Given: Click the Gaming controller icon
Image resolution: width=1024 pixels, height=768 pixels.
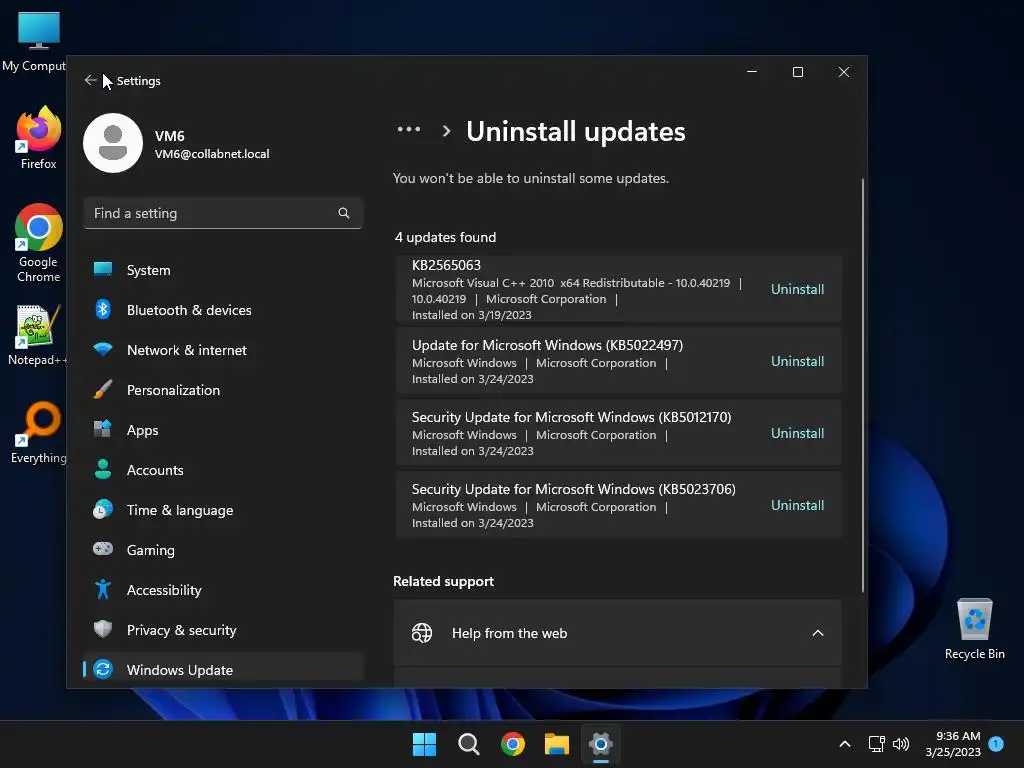Looking at the screenshot, I should 103,549.
